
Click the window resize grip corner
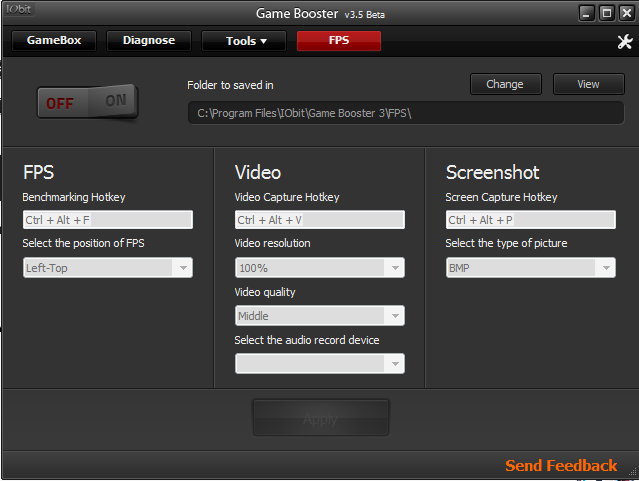pos(633,472)
